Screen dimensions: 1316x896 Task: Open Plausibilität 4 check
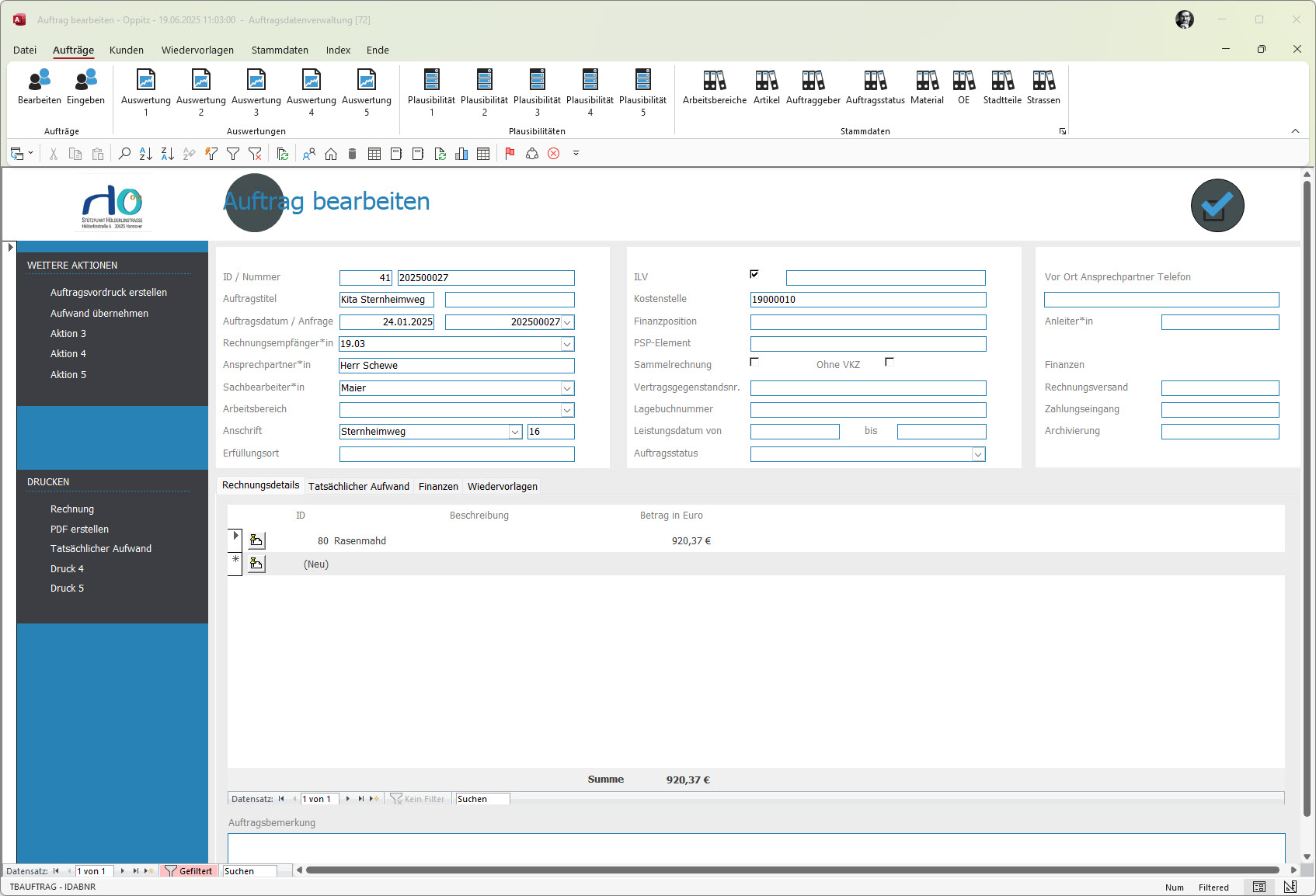[590, 92]
